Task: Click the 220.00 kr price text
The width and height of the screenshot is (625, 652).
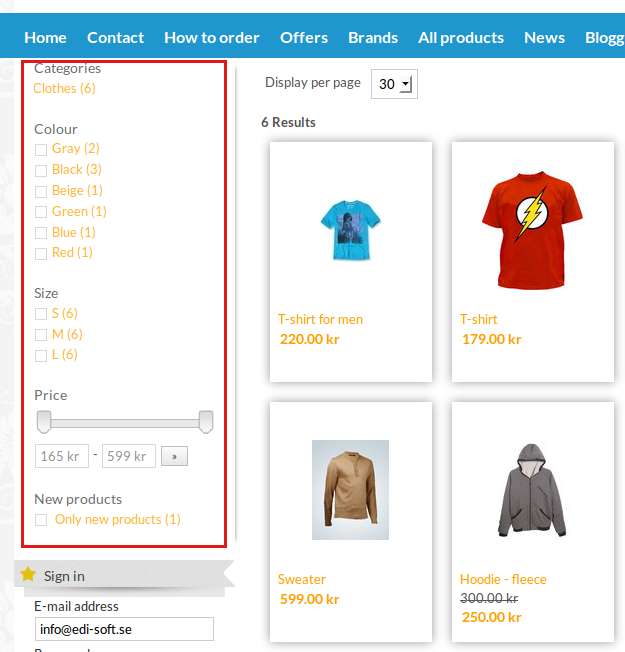Action: (x=309, y=339)
